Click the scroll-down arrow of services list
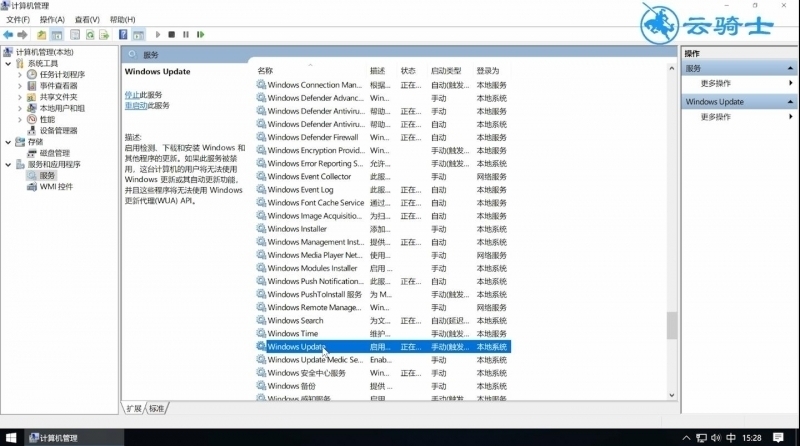The height and width of the screenshot is (446, 800). (x=672, y=395)
